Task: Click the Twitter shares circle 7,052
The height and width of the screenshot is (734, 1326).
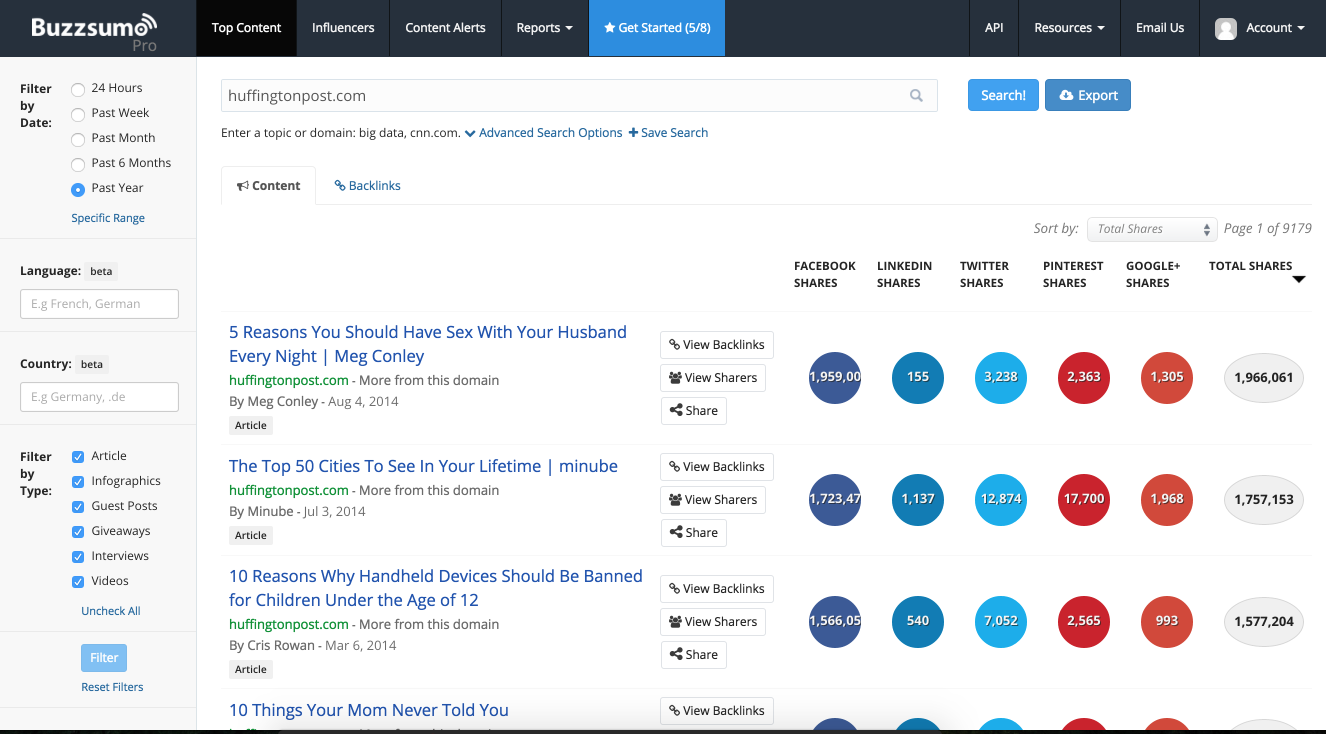Action: pyautogui.click(x=1001, y=621)
